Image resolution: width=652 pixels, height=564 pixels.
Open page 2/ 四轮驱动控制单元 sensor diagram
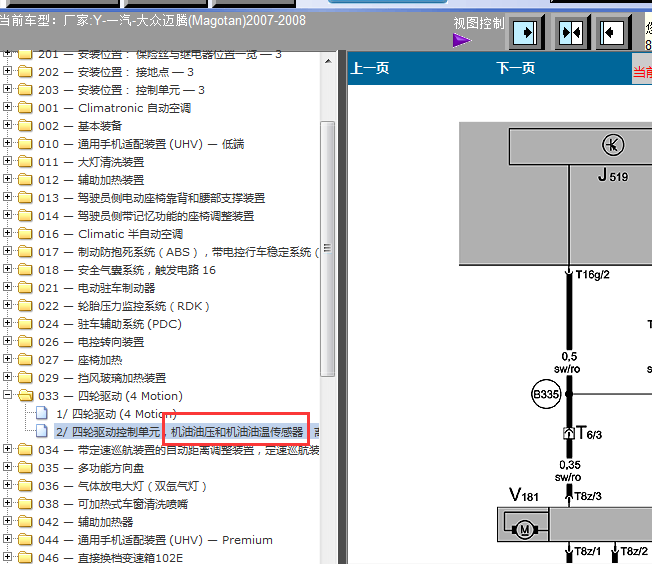pos(187,432)
